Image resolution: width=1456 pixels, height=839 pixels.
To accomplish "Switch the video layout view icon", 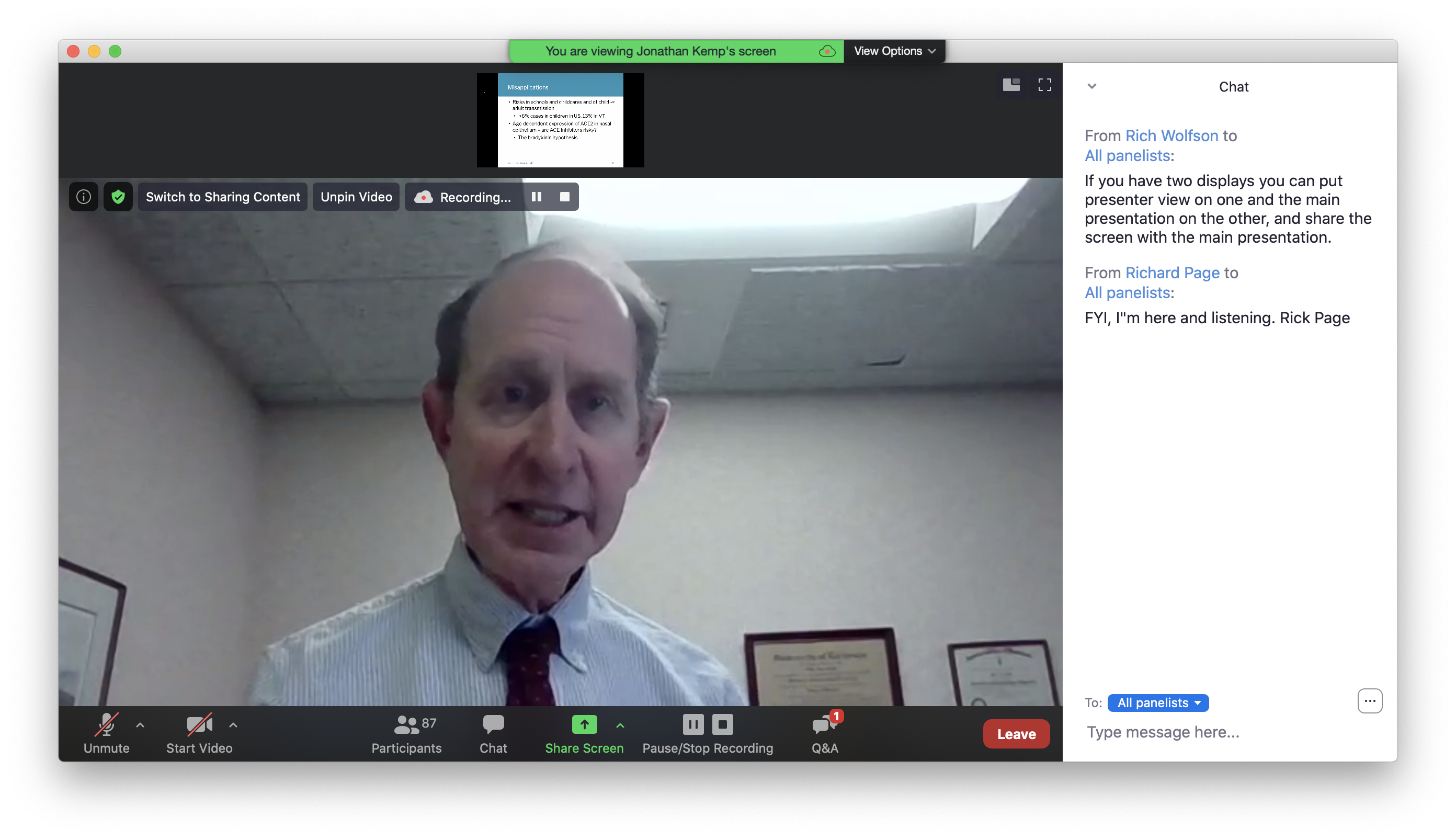I will tap(1010, 85).
